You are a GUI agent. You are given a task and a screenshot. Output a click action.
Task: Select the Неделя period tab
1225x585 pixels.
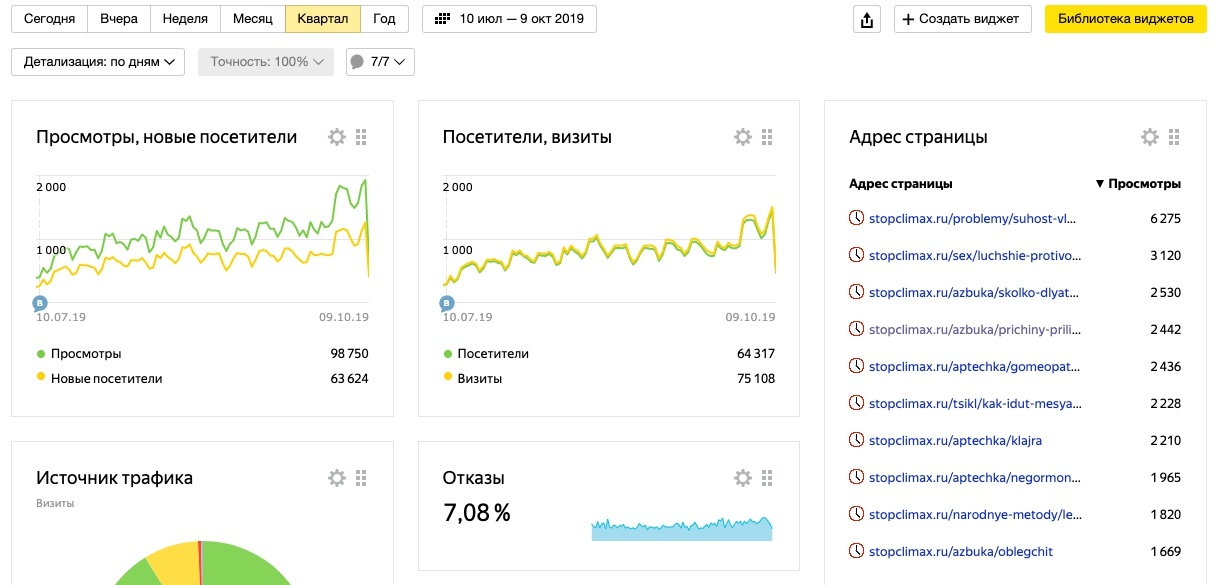[x=184, y=19]
